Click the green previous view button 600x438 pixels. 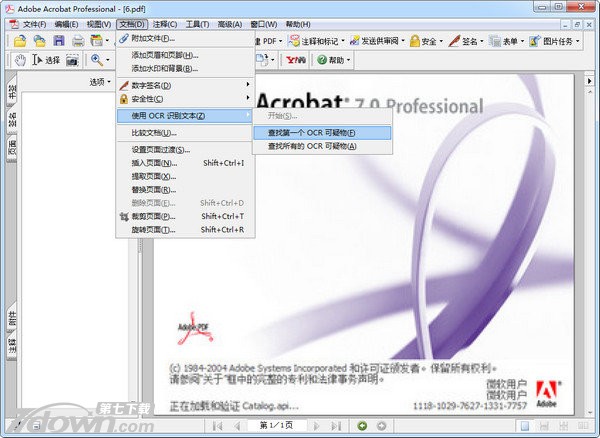362,426
